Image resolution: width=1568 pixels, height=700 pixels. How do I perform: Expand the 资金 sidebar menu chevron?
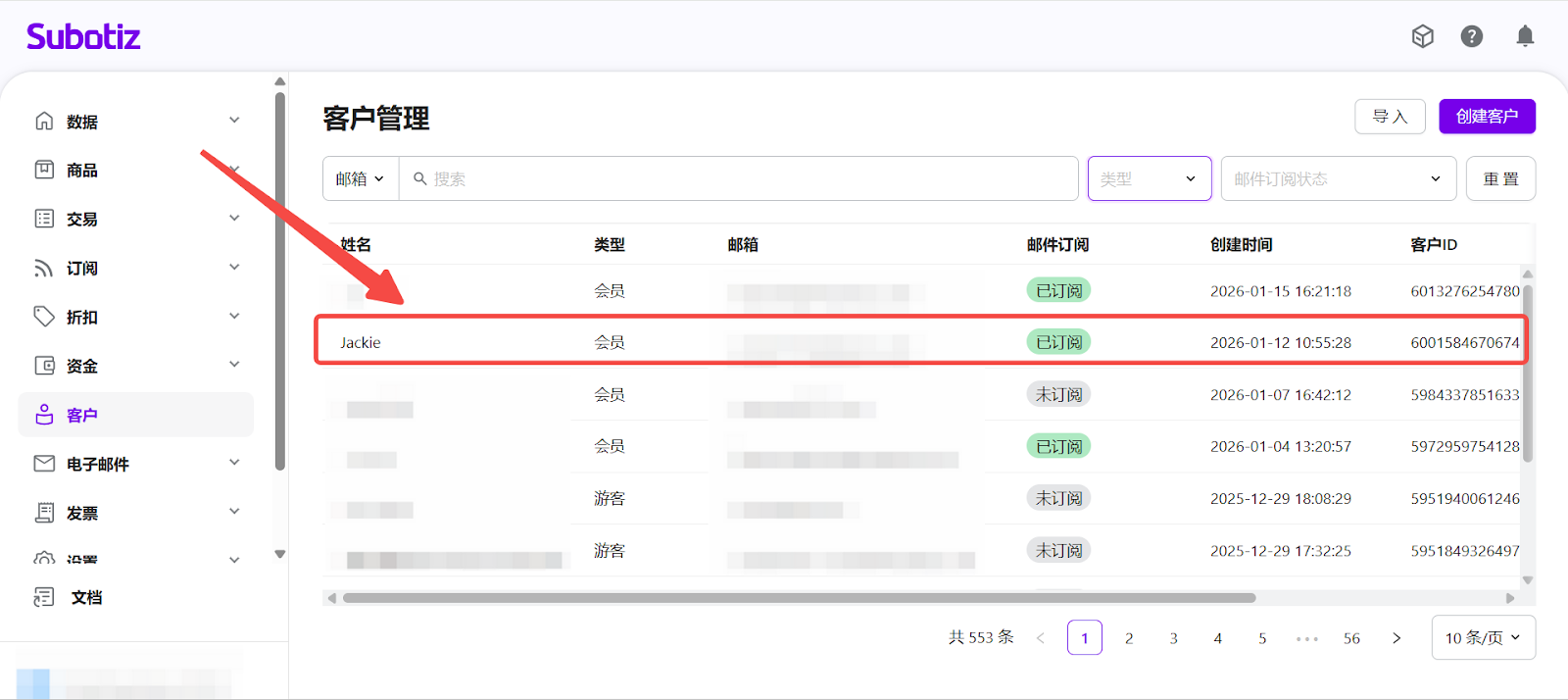[234, 365]
